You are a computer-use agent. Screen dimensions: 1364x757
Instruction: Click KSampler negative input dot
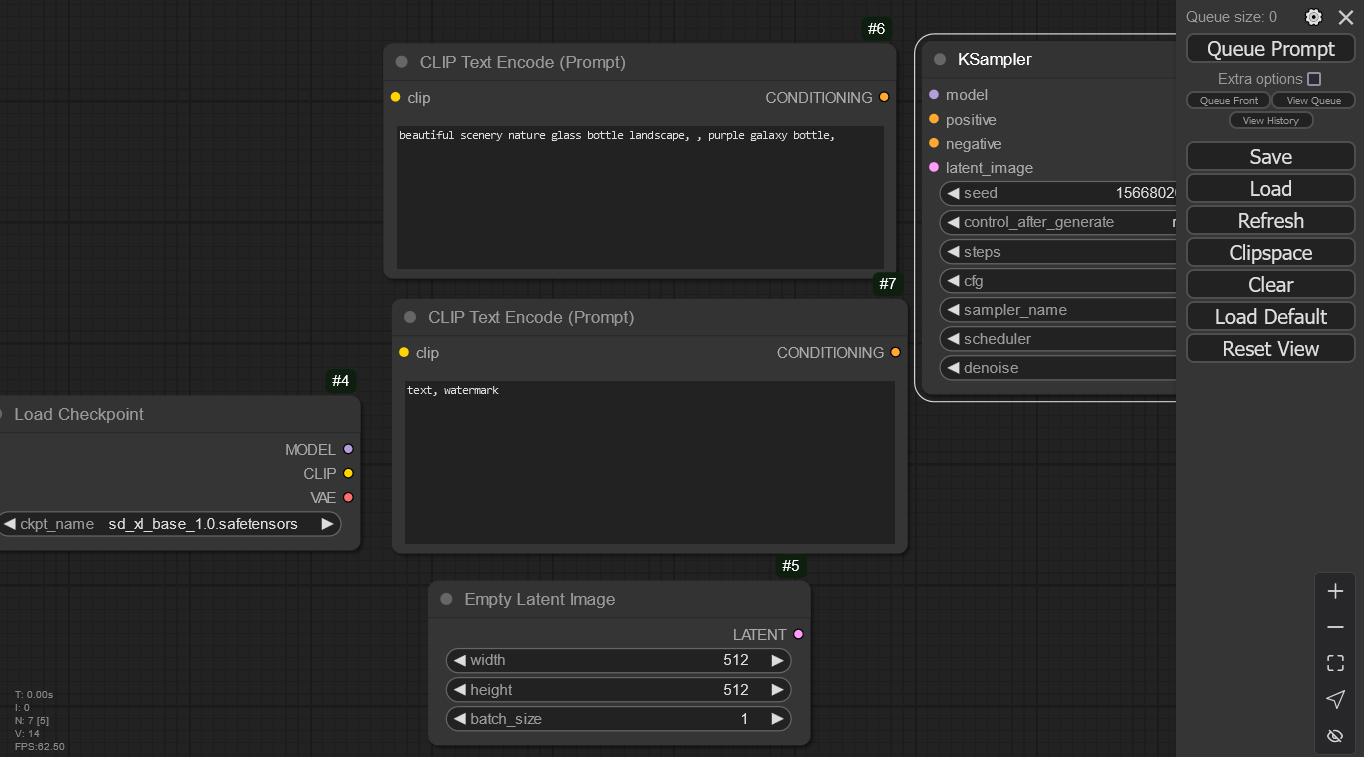(x=934, y=143)
